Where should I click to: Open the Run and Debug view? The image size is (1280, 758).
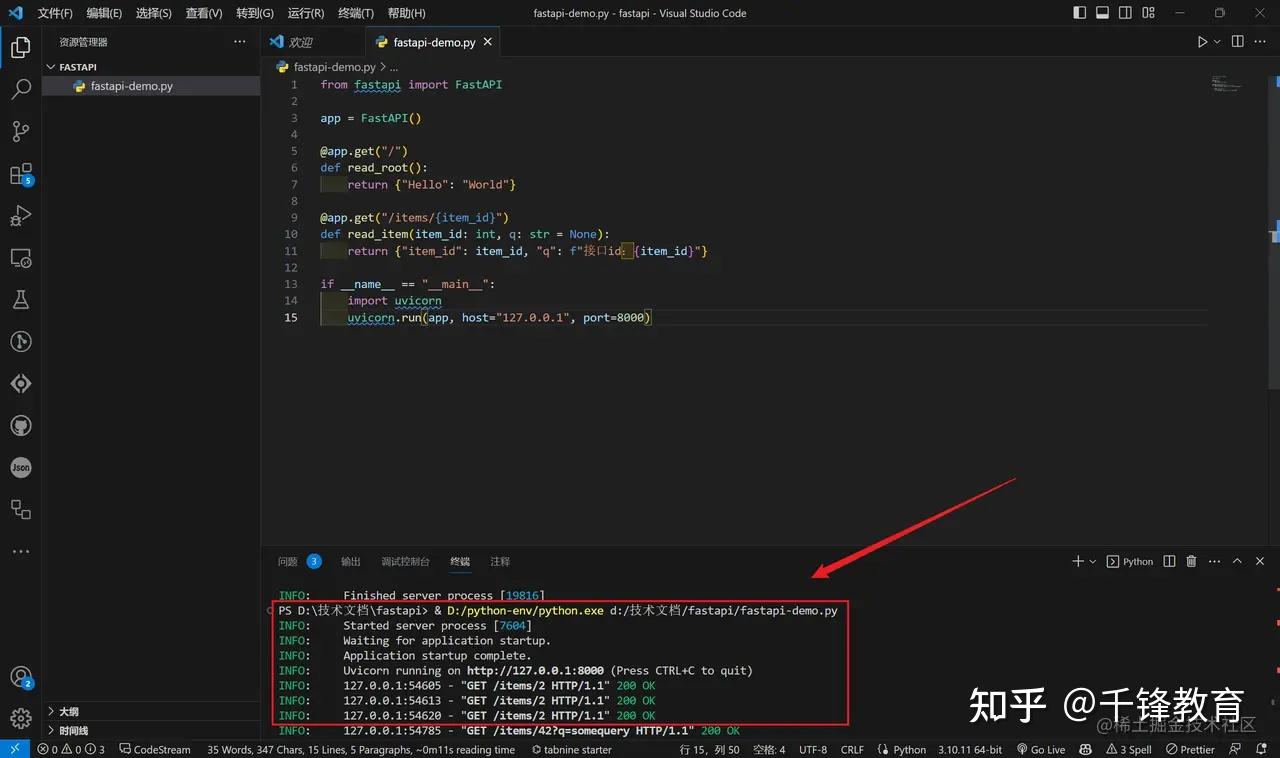[21, 216]
